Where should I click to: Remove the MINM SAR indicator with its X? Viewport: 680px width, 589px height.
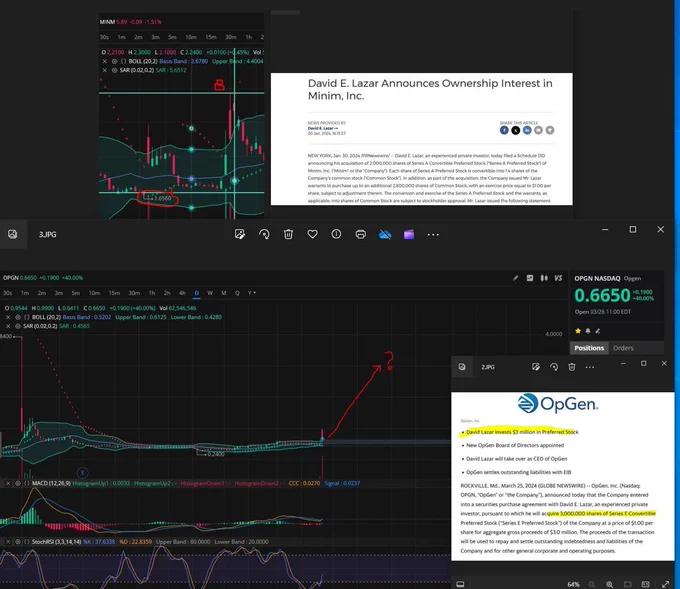105,70
